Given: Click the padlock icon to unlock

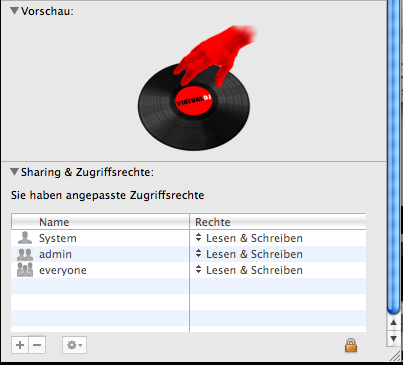Looking at the screenshot, I should pos(351,345).
